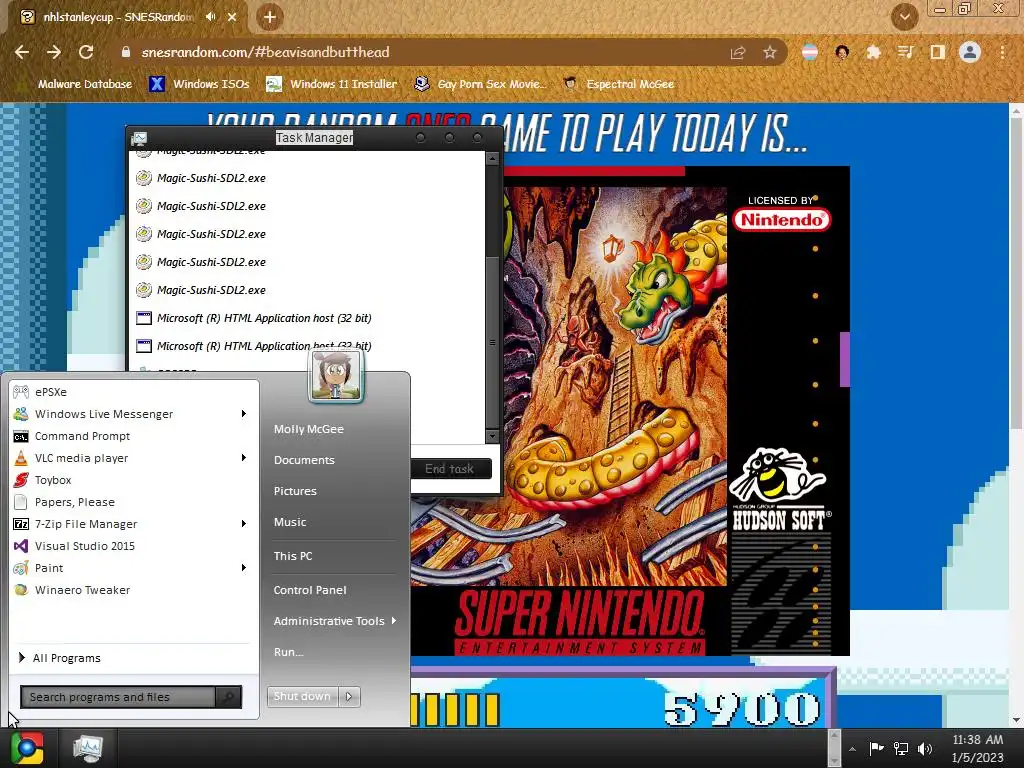Screen dimensions: 1024x768
Task: Expand the VLC media player submenu arrow
Action: [244, 458]
